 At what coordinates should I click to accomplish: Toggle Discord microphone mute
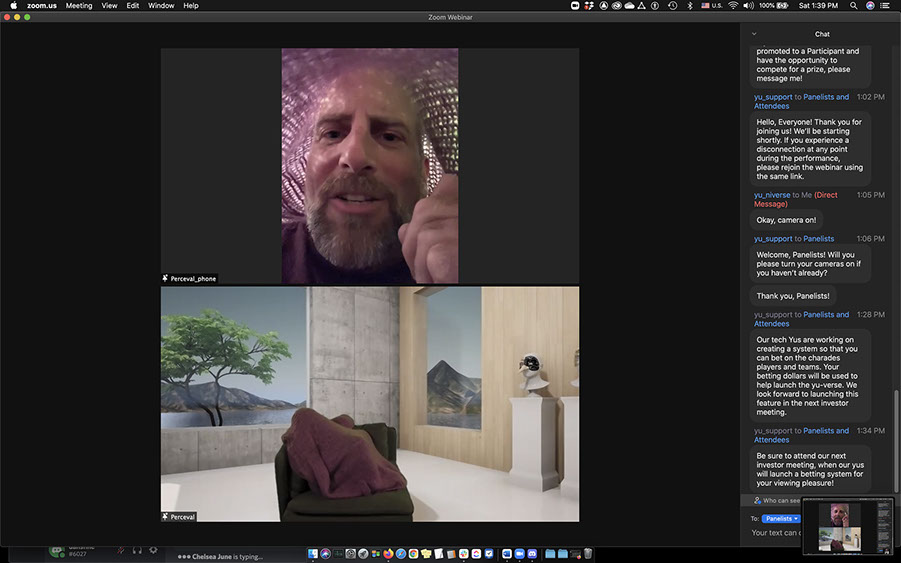coord(121,550)
